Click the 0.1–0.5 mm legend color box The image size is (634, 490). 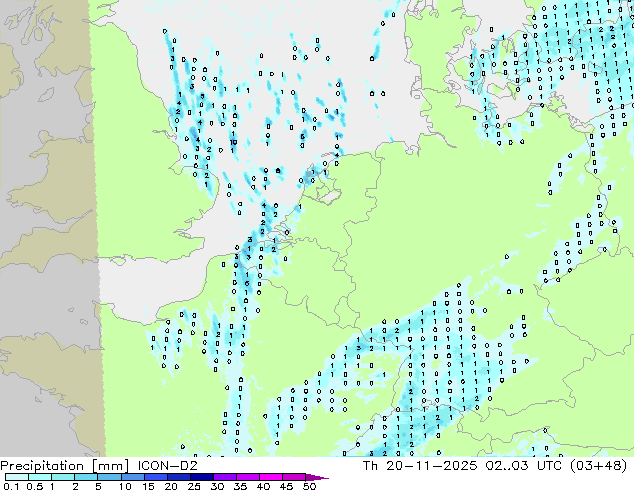point(17,477)
